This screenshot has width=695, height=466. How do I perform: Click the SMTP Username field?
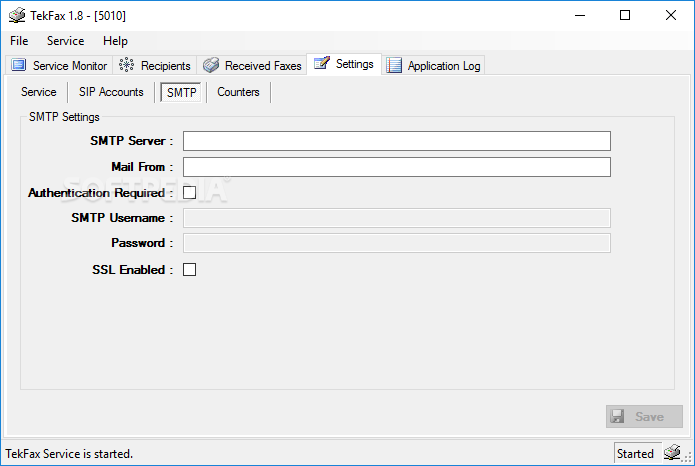[x=397, y=218]
